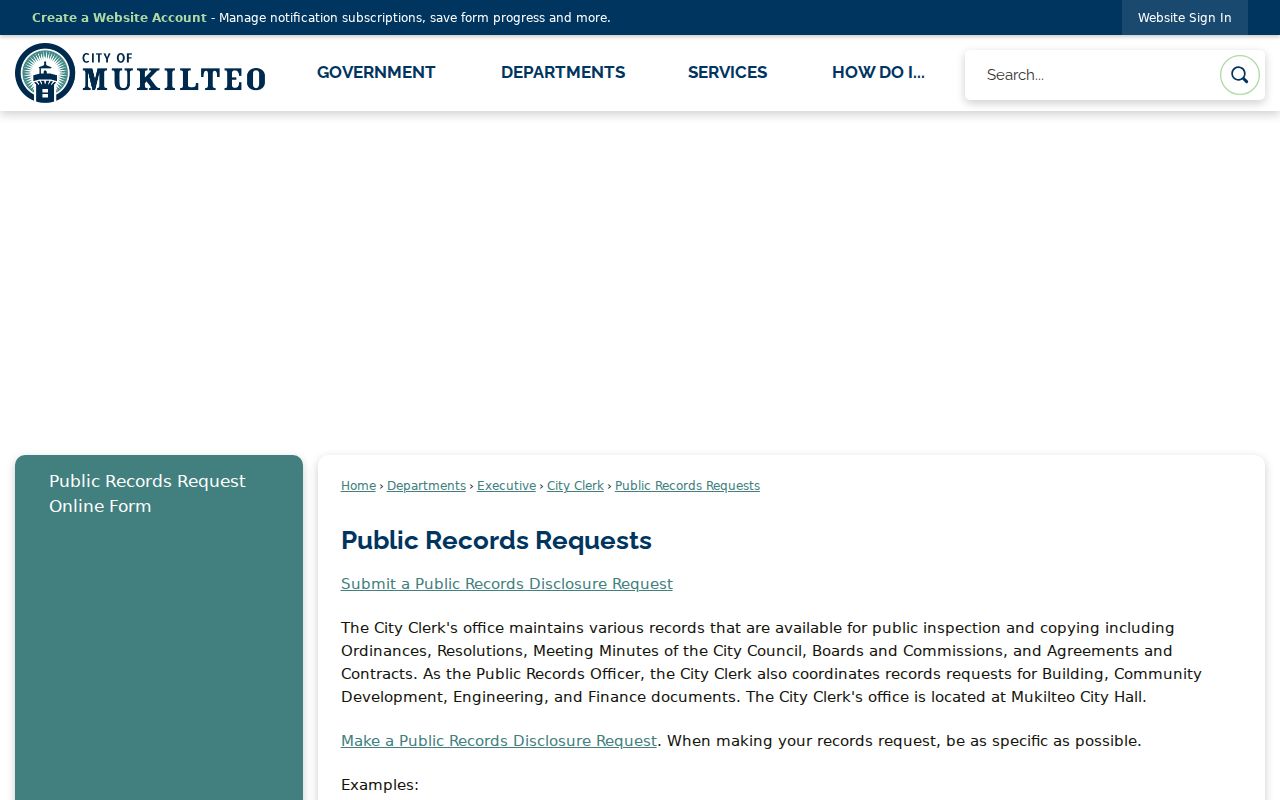The width and height of the screenshot is (1280, 800).
Task: Click the Departments breadcrumb link
Action: click(x=426, y=486)
